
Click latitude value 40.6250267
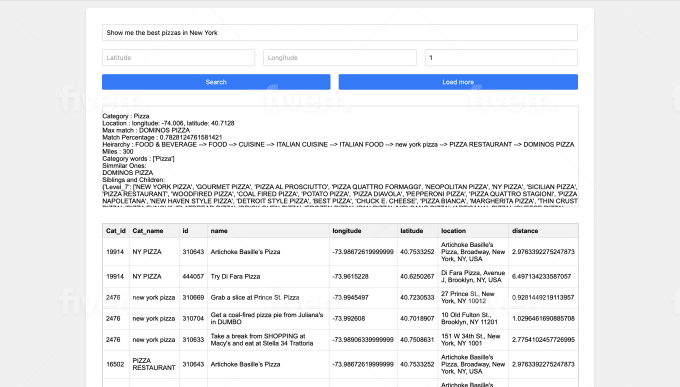pyautogui.click(x=417, y=276)
